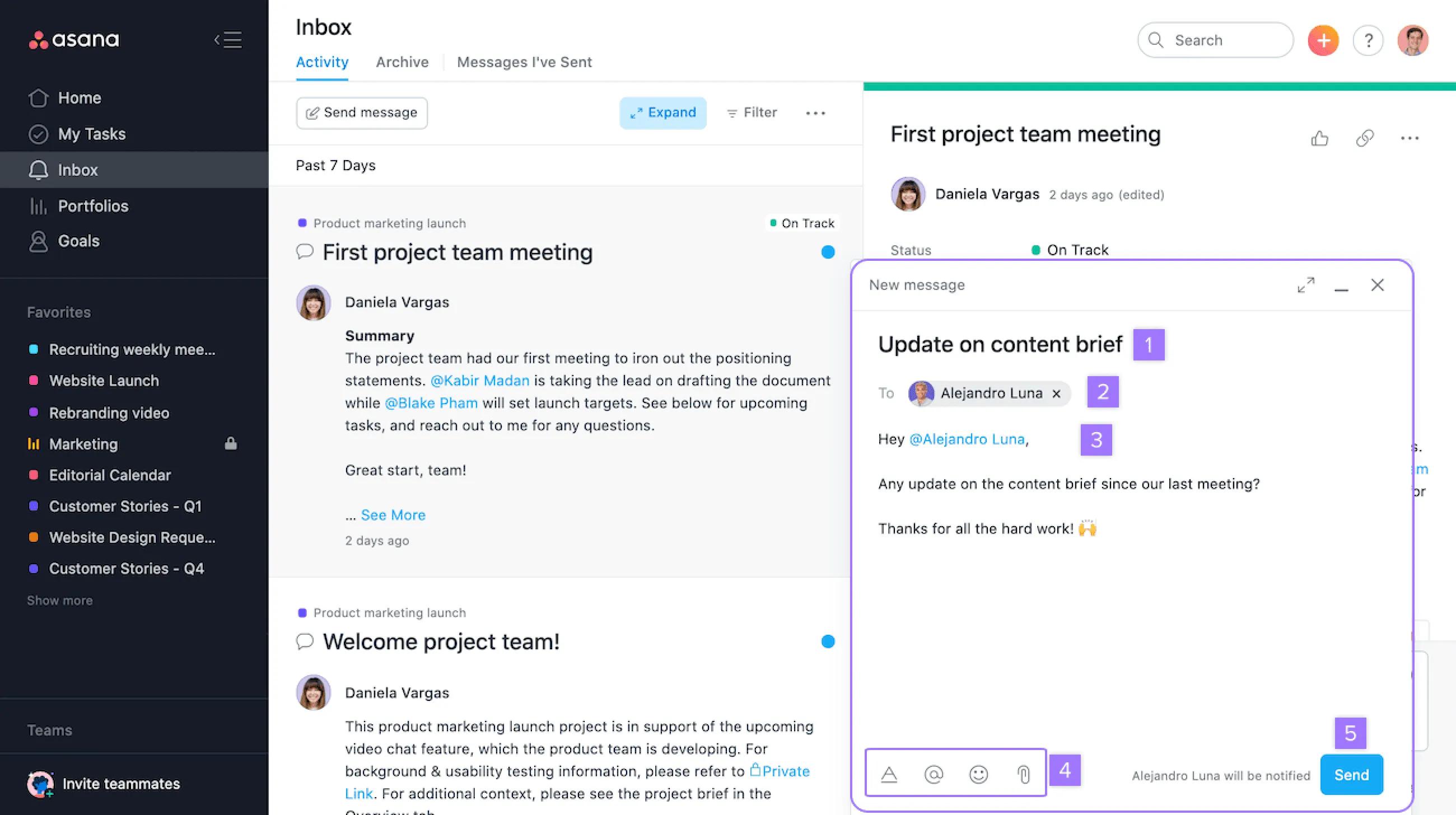Screen dimensions: 1456x815
Task: Click the paperclip attachment icon
Action: click(1024, 774)
